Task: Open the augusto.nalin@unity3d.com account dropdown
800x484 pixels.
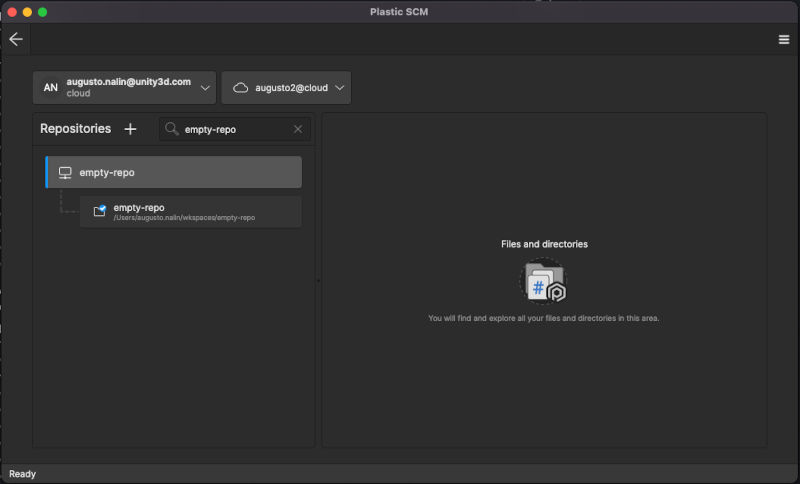Action: click(124, 88)
